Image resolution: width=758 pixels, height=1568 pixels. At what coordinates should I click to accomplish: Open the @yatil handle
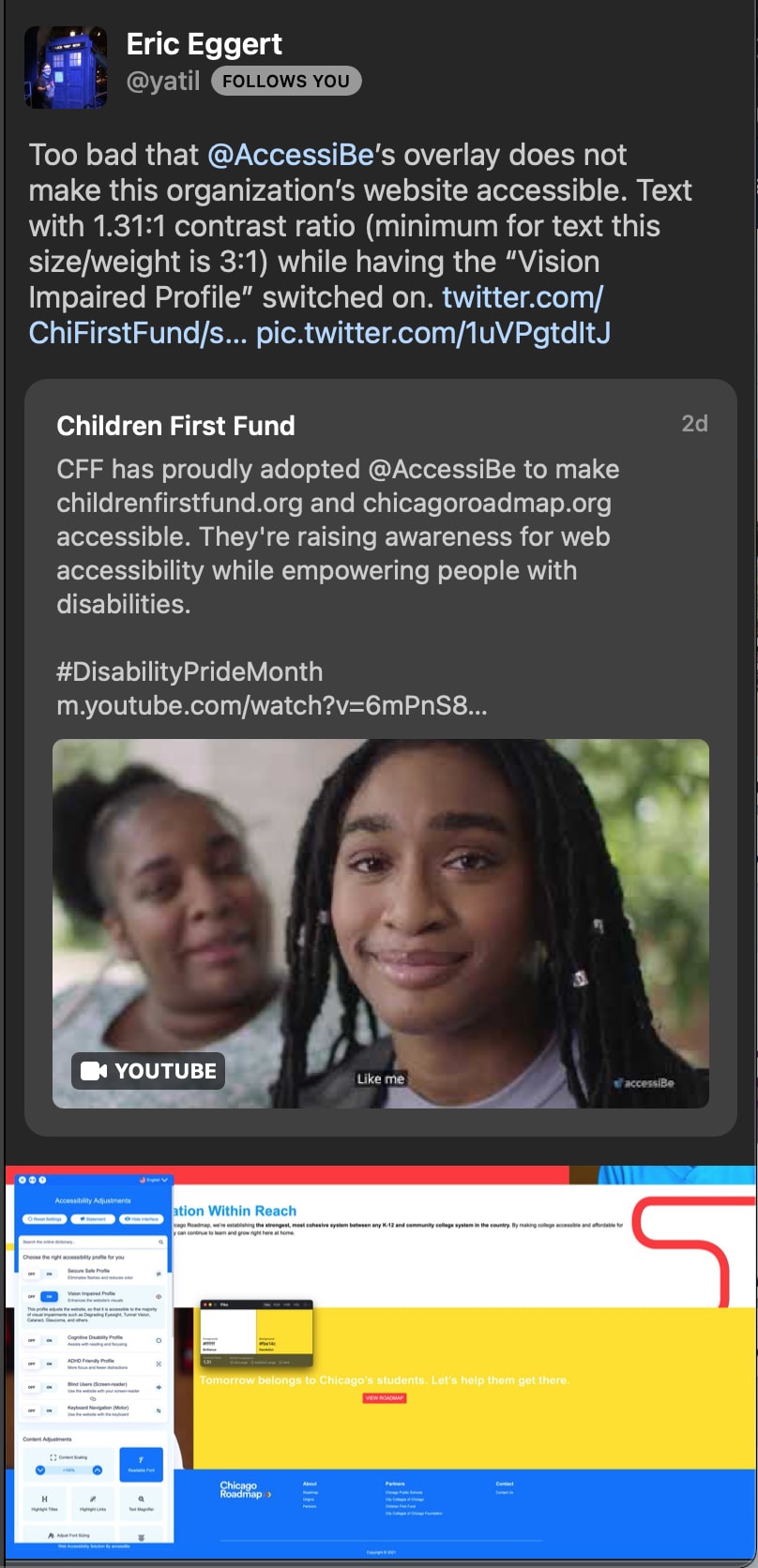[x=163, y=82]
